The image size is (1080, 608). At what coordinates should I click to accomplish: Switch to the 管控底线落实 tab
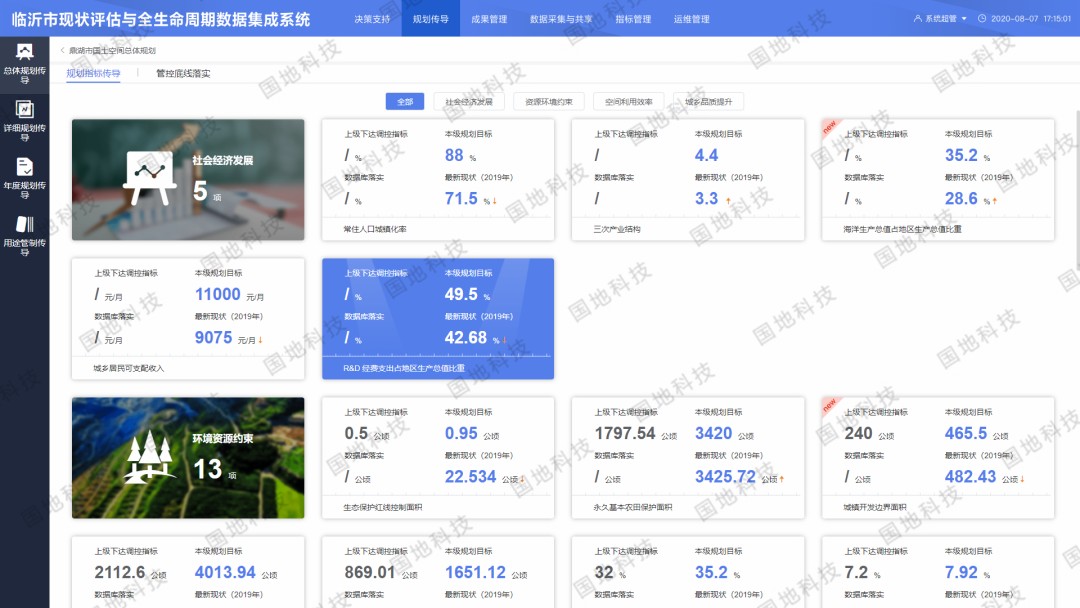pyautogui.click(x=183, y=73)
